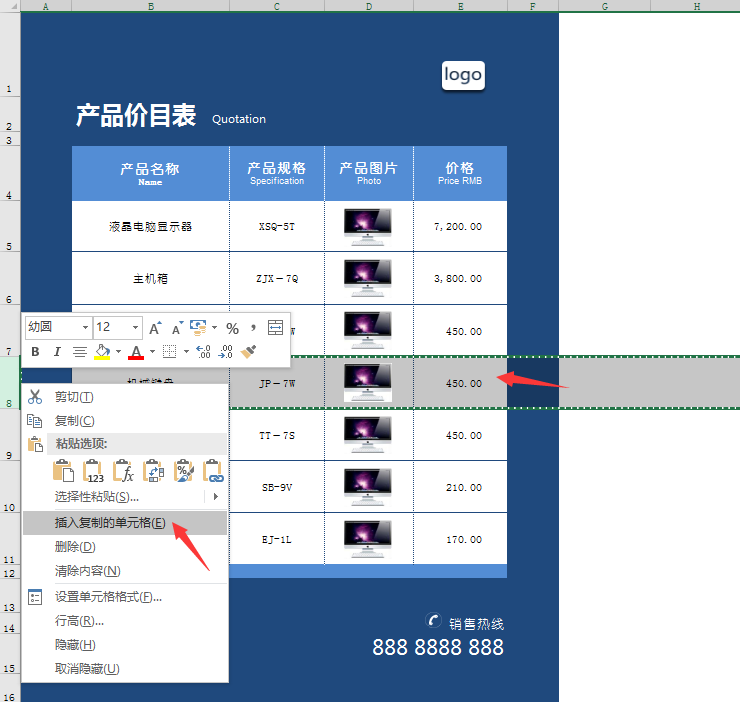Click paste transpose icon

(x=153, y=471)
